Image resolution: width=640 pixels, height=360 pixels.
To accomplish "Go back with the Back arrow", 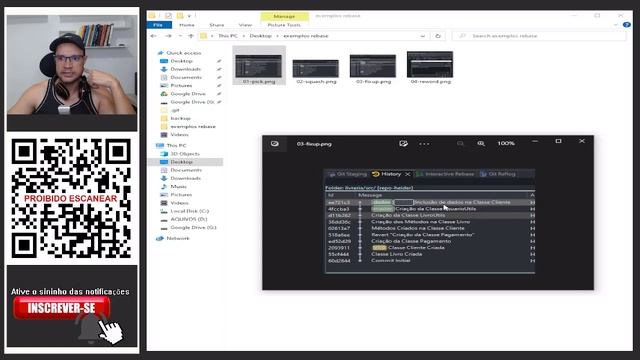I will point(153,36).
